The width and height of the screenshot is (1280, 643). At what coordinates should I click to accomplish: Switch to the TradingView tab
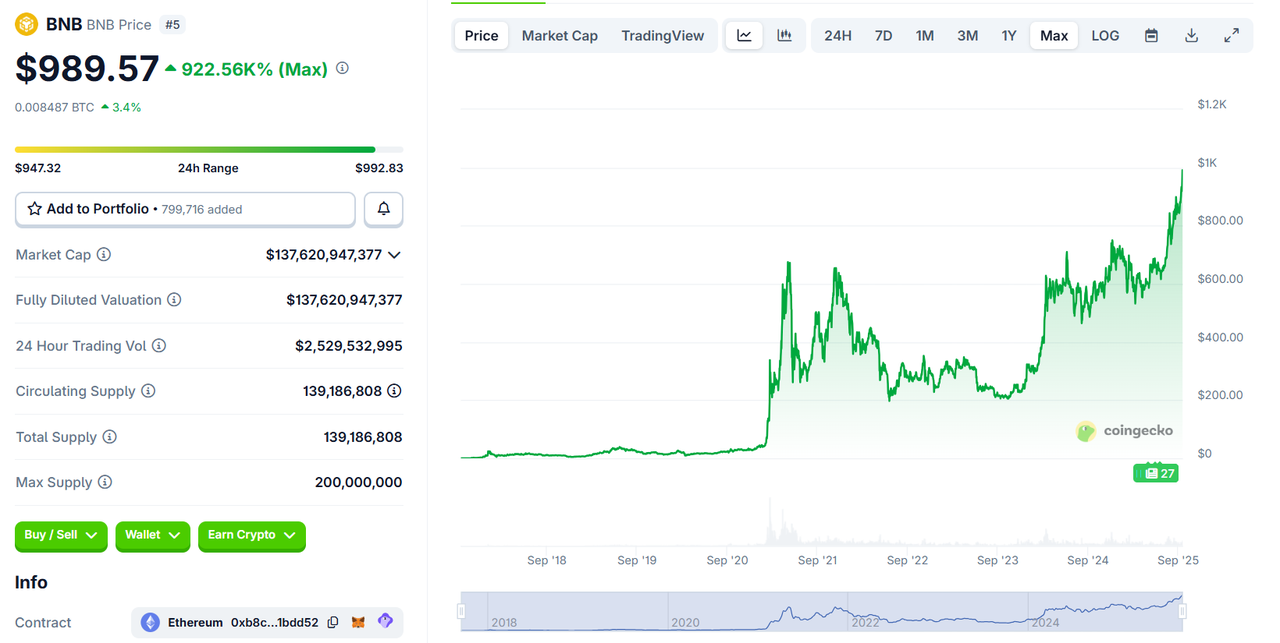coord(663,35)
